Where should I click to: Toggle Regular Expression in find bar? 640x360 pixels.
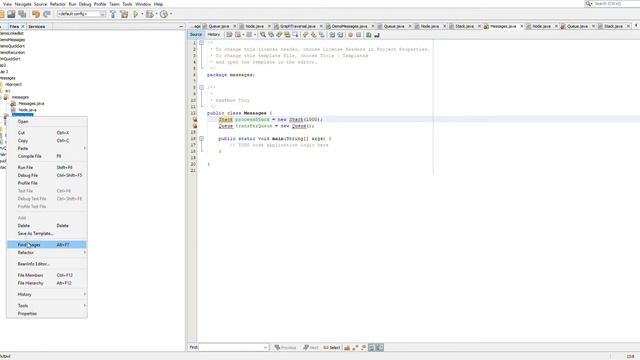click(x=363, y=348)
